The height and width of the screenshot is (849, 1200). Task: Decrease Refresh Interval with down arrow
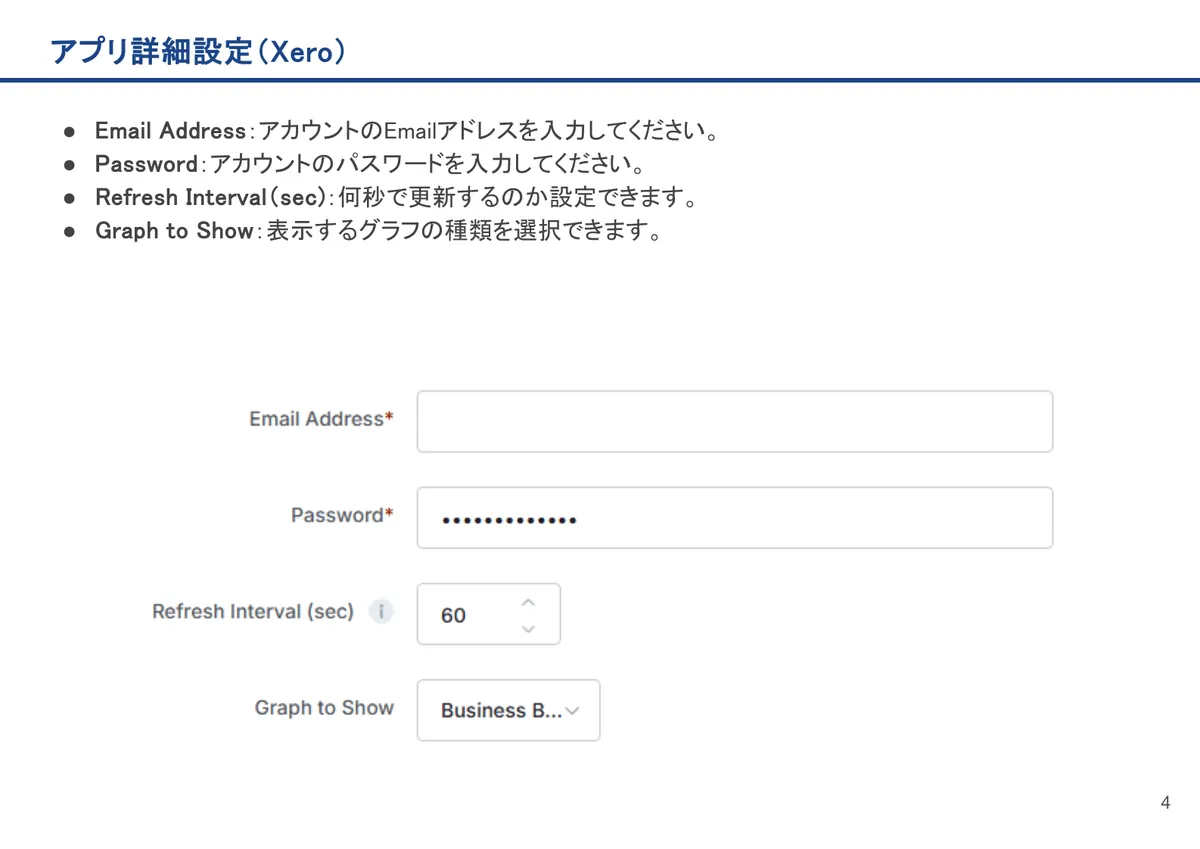(529, 629)
